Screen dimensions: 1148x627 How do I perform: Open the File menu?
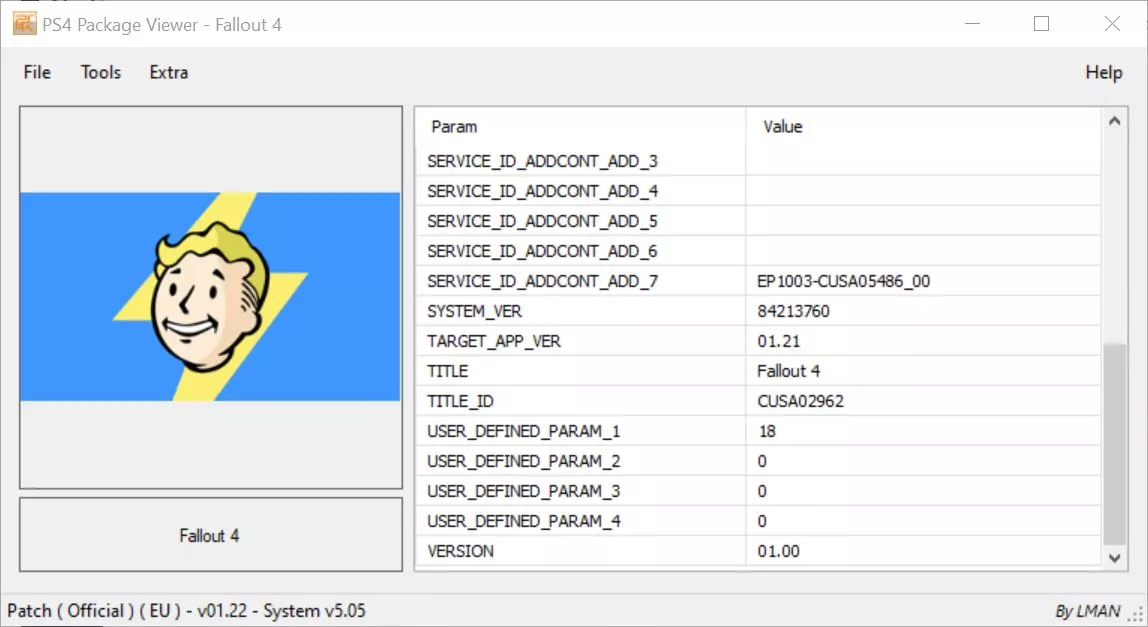tap(37, 72)
